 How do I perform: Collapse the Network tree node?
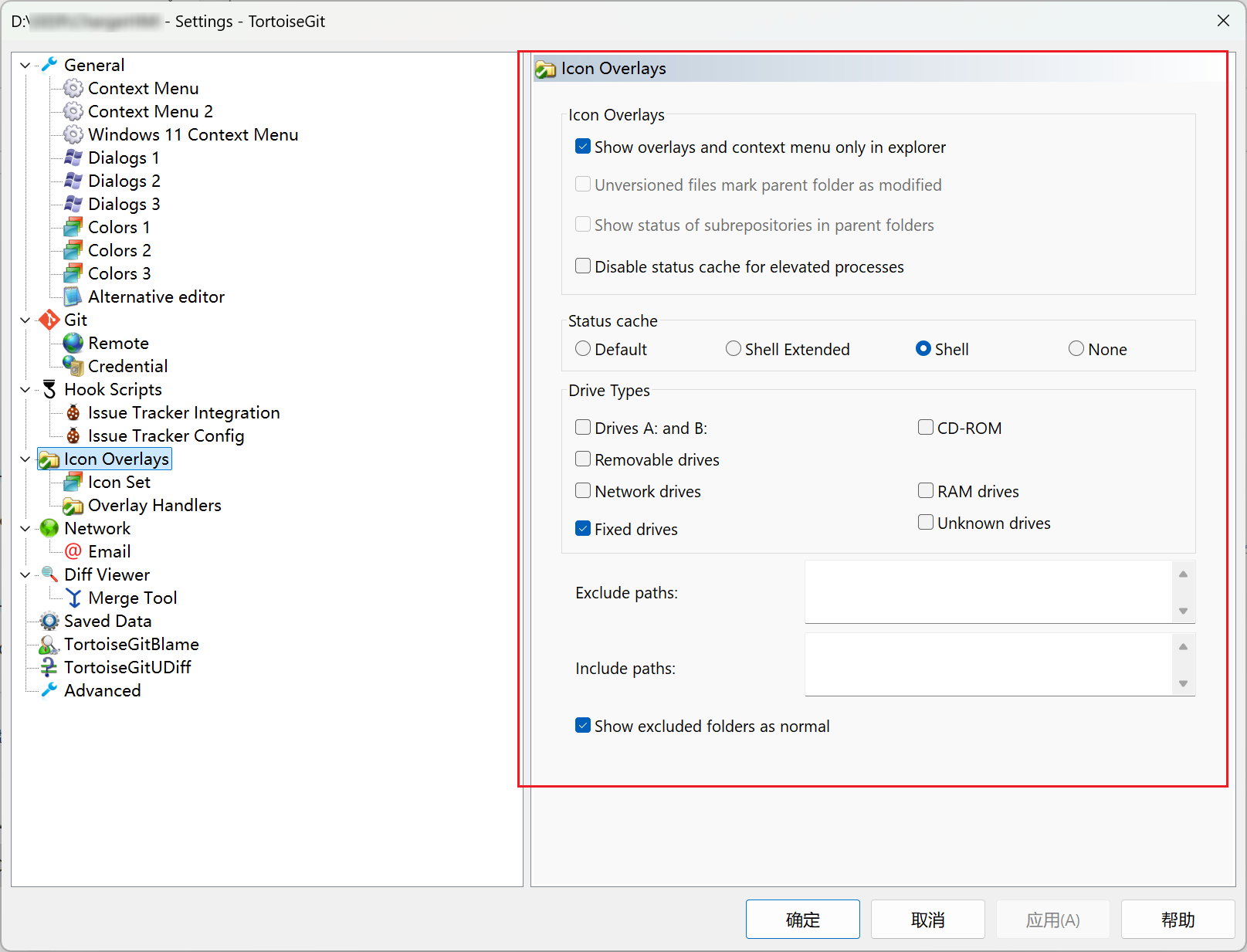tap(25, 529)
